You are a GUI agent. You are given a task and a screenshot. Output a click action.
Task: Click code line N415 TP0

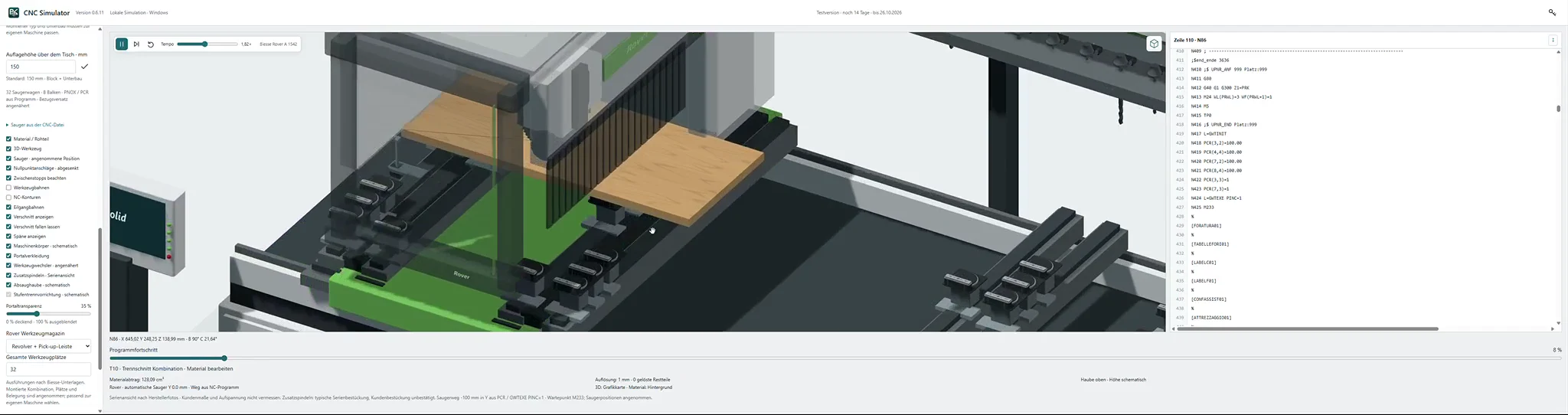[1200, 116]
